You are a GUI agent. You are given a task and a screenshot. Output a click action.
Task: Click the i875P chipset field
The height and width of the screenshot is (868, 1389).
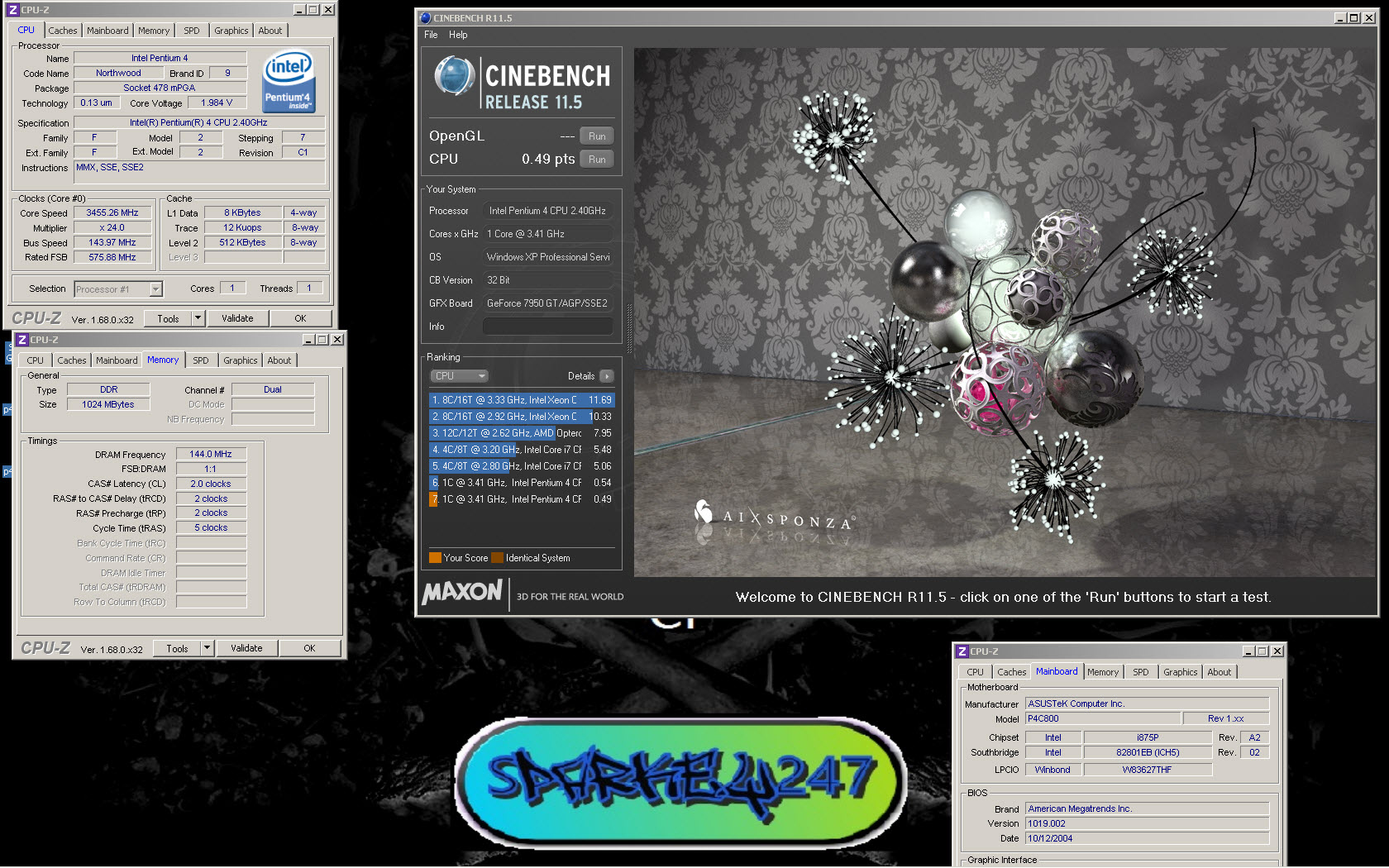click(x=1148, y=737)
